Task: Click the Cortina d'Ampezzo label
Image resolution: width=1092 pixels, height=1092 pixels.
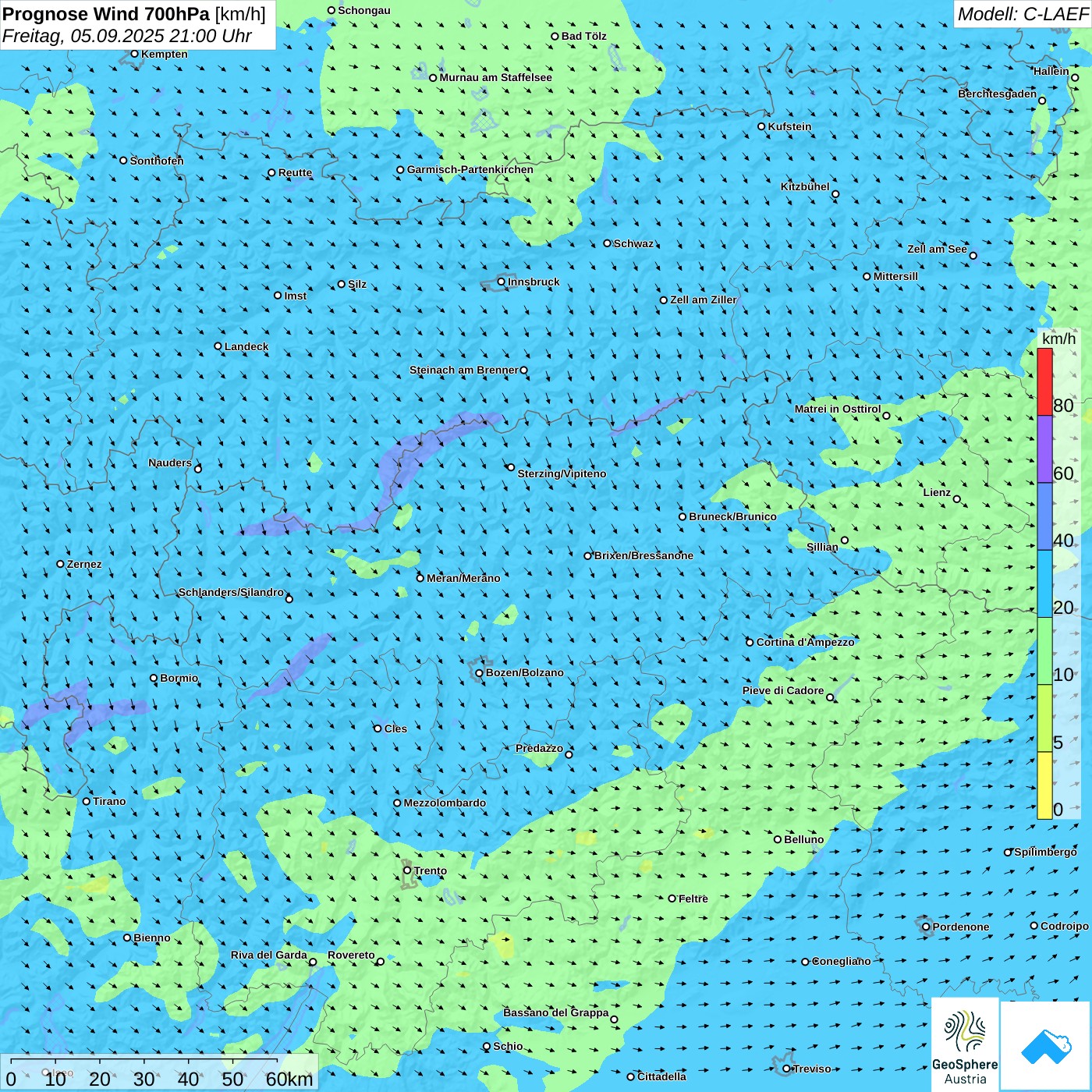Action: click(x=805, y=642)
